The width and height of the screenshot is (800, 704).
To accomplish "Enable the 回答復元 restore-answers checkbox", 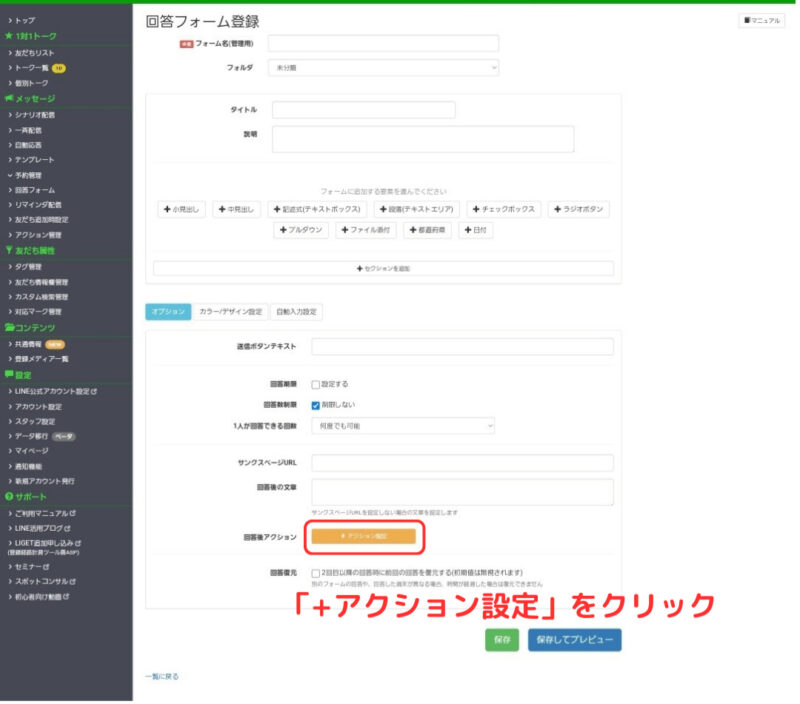I will [x=316, y=575].
